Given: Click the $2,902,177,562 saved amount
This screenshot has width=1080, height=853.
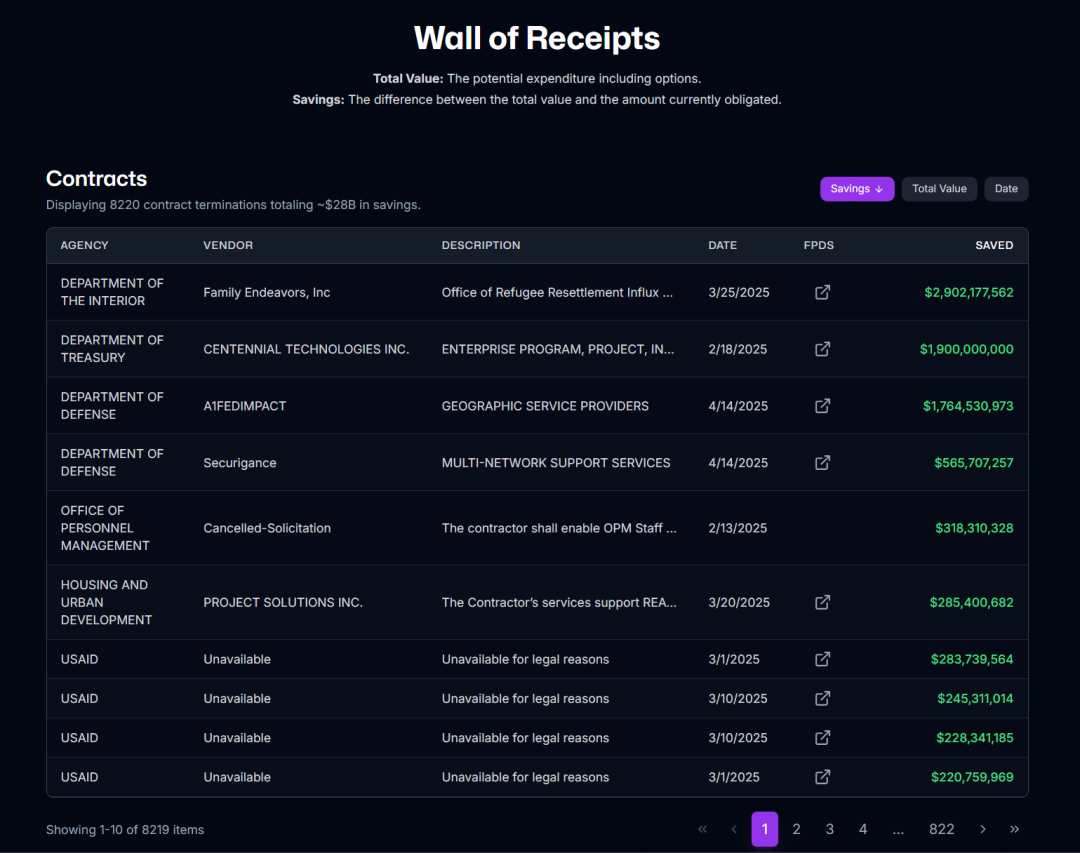Looking at the screenshot, I should pyautogui.click(x=968, y=292).
